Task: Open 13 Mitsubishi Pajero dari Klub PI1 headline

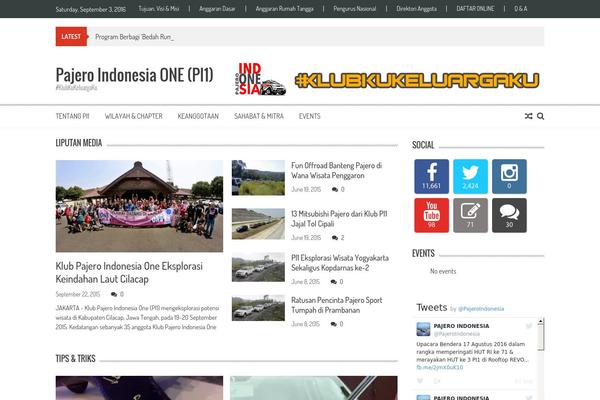Action: [339, 219]
